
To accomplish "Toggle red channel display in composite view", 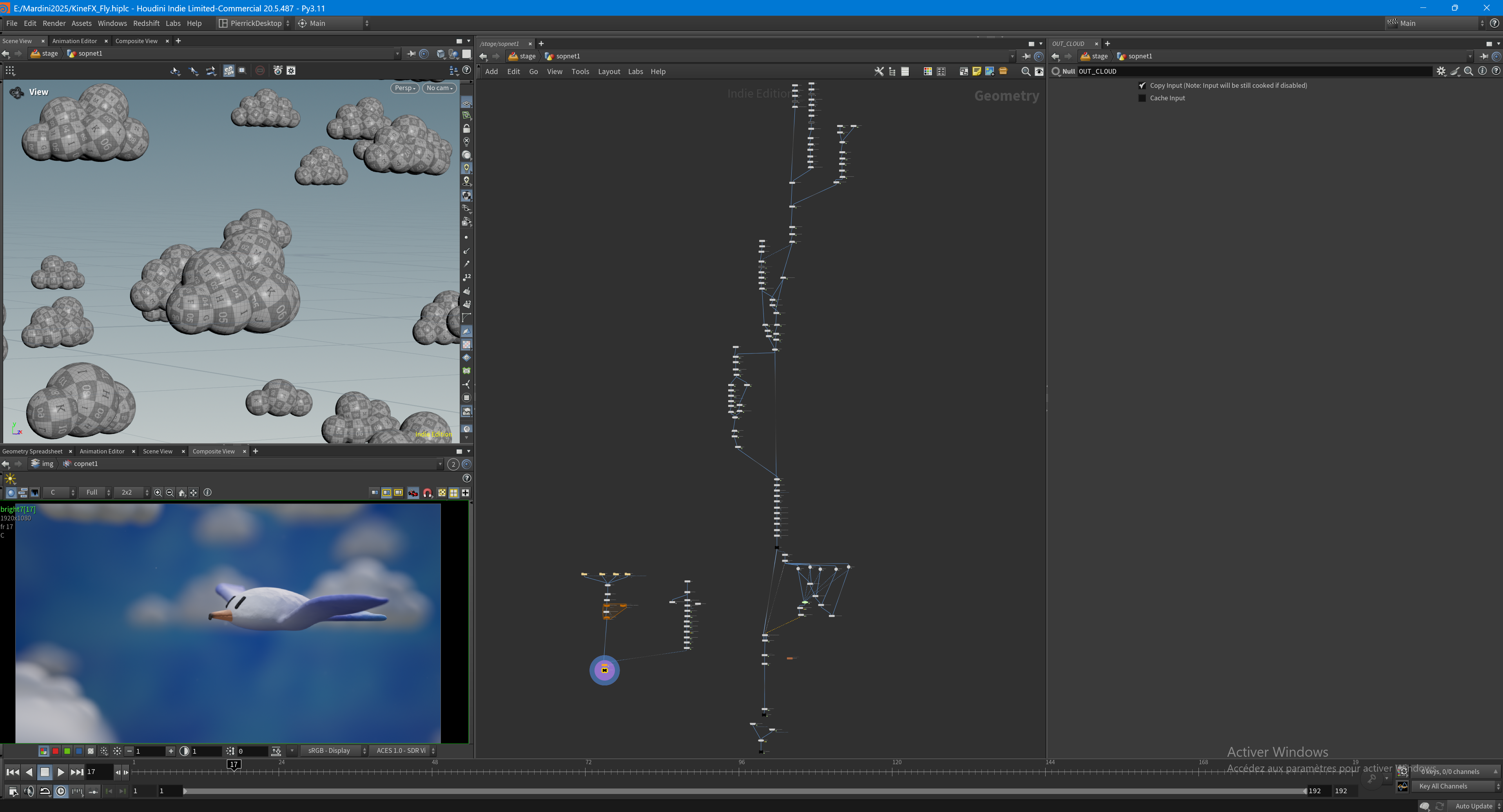I will pos(55,751).
